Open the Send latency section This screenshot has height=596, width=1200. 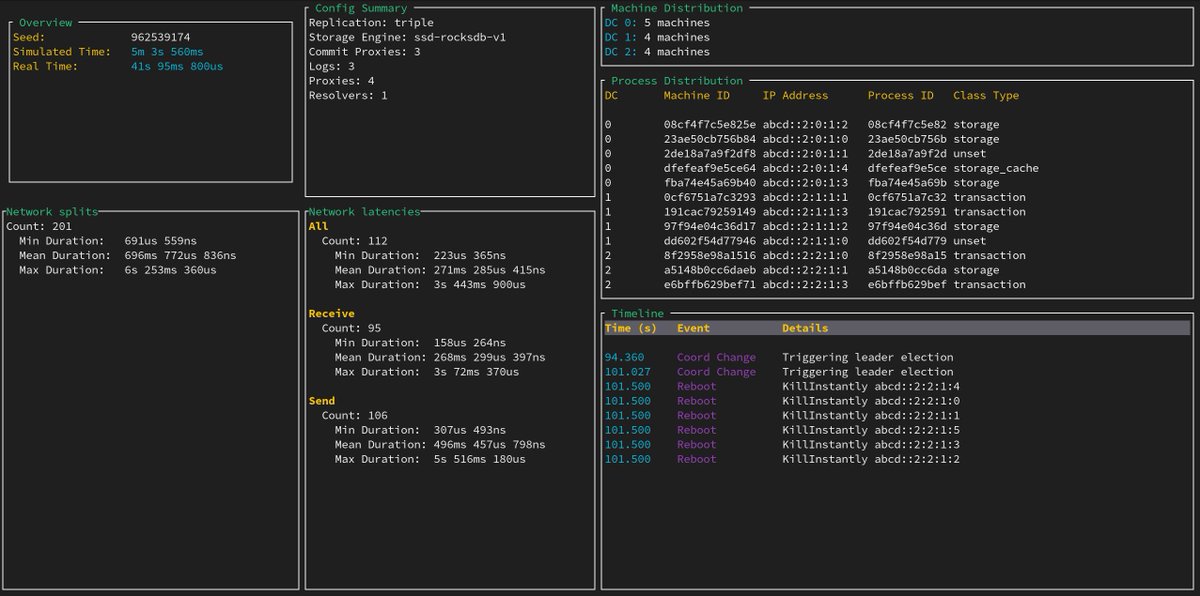321,400
